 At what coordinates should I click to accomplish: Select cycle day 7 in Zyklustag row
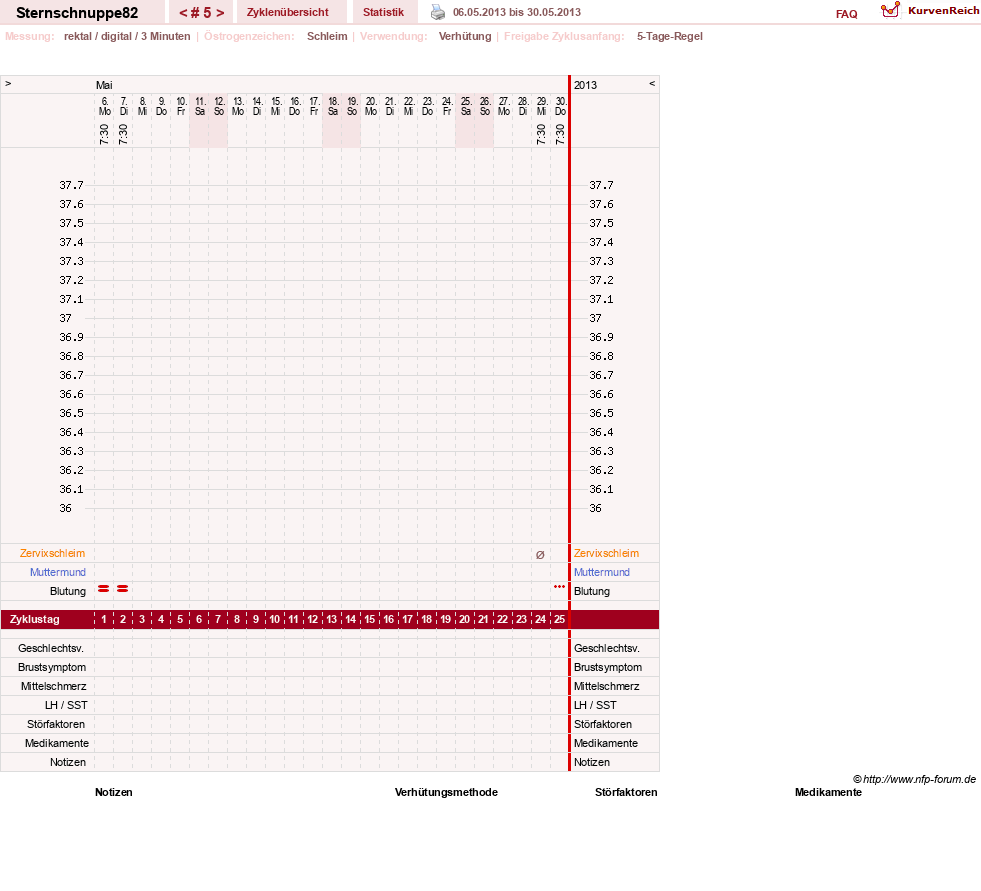(218, 619)
